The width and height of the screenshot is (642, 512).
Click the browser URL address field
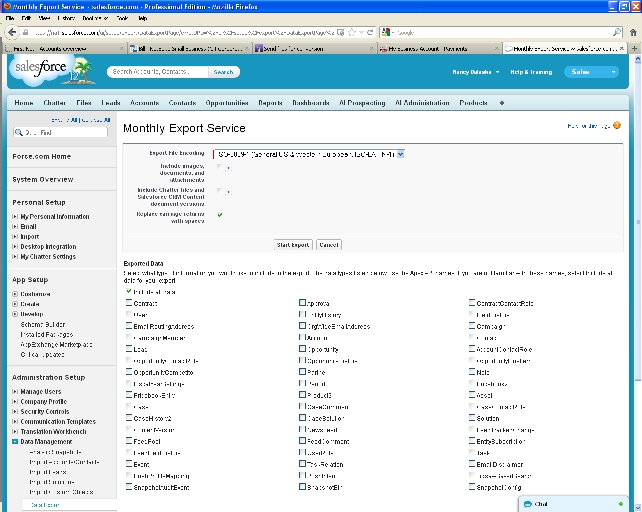click(x=183, y=32)
